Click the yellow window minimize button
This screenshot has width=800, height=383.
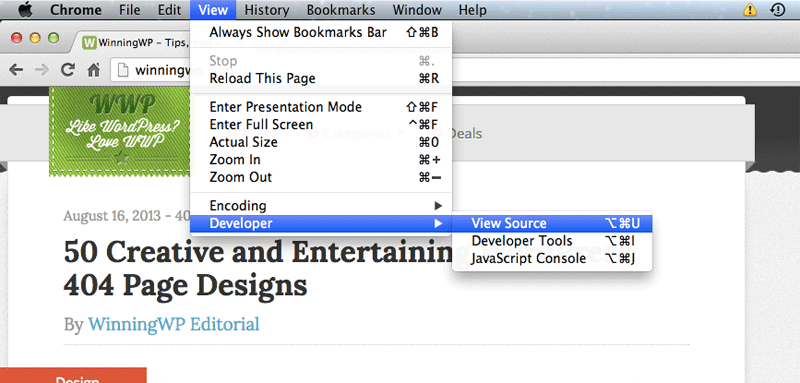[35, 38]
